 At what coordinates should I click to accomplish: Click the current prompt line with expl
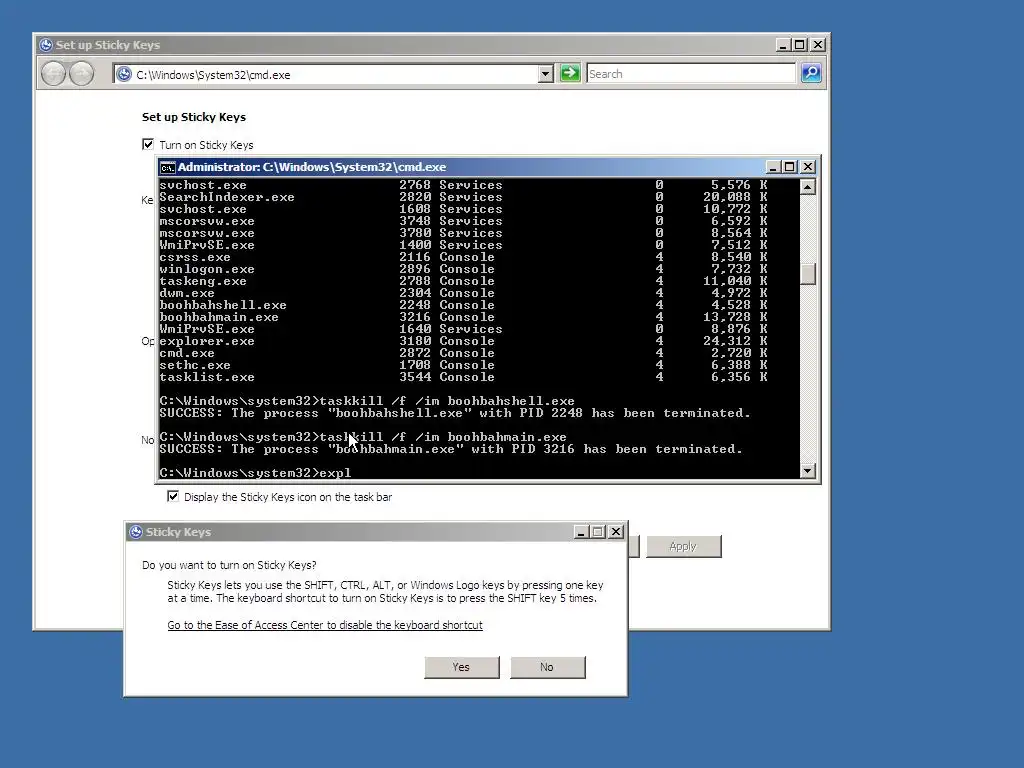[x=255, y=473]
